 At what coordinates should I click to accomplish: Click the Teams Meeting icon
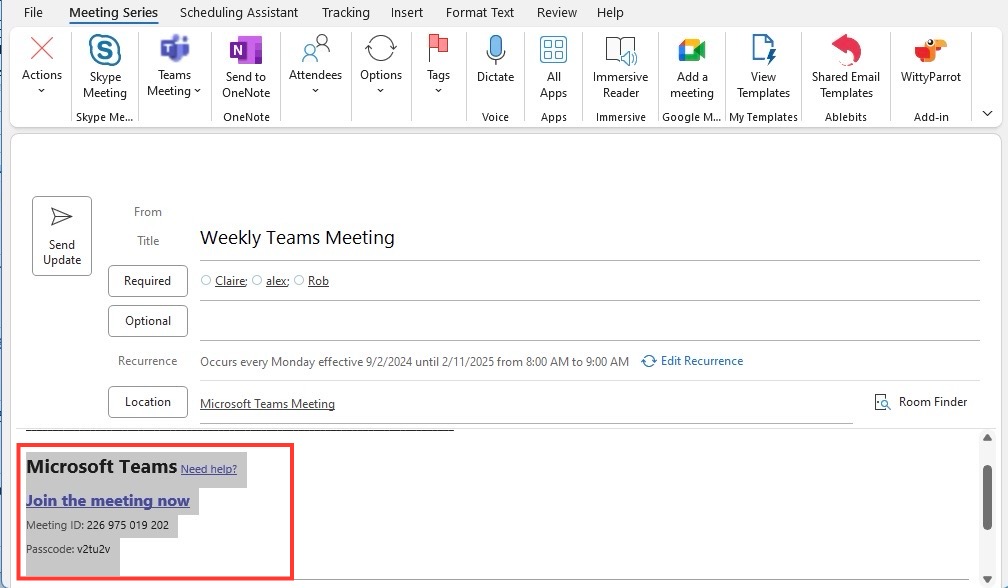[x=174, y=49]
